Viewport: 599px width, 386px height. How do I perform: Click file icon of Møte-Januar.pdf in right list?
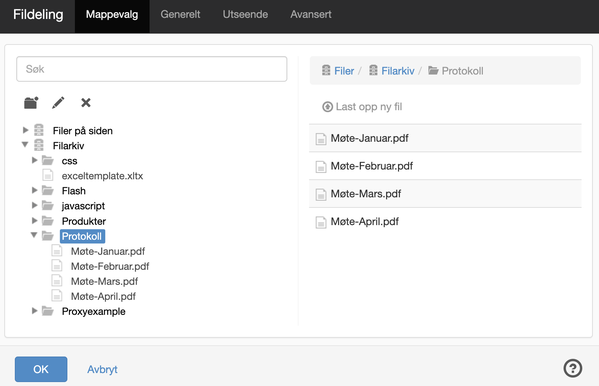pos(321,138)
